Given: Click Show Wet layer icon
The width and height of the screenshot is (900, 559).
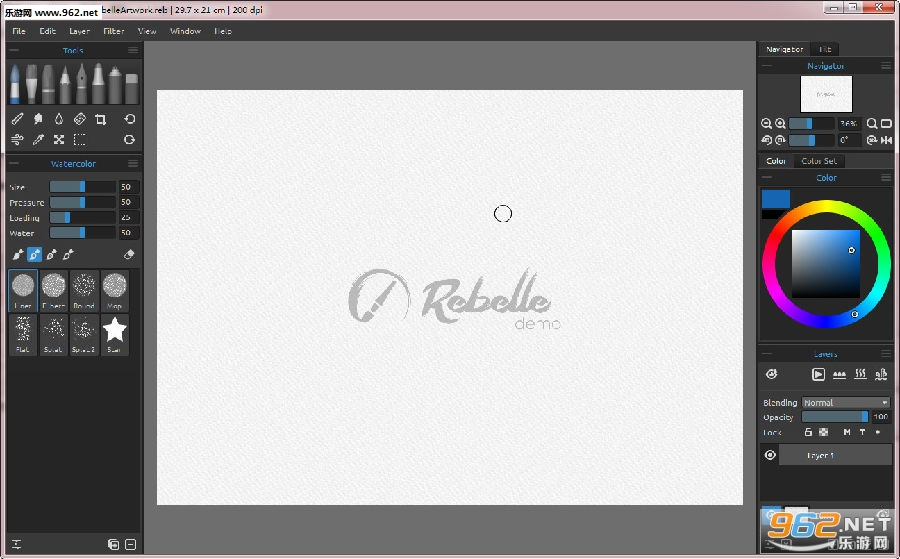Looking at the screenshot, I should (x=771, y=374).
